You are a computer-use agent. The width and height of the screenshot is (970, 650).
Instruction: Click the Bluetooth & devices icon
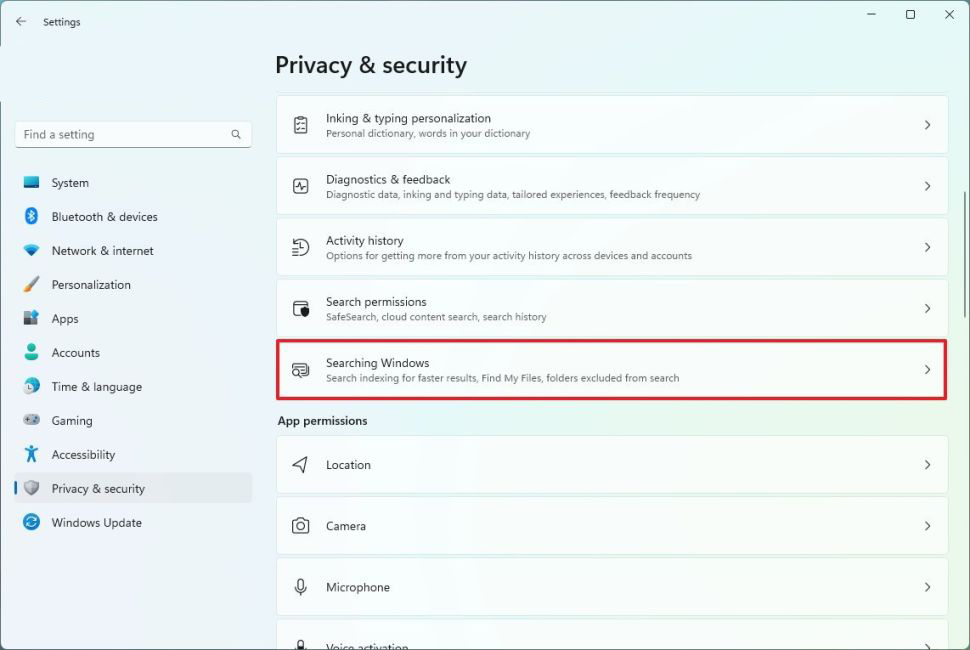[31, 217]
